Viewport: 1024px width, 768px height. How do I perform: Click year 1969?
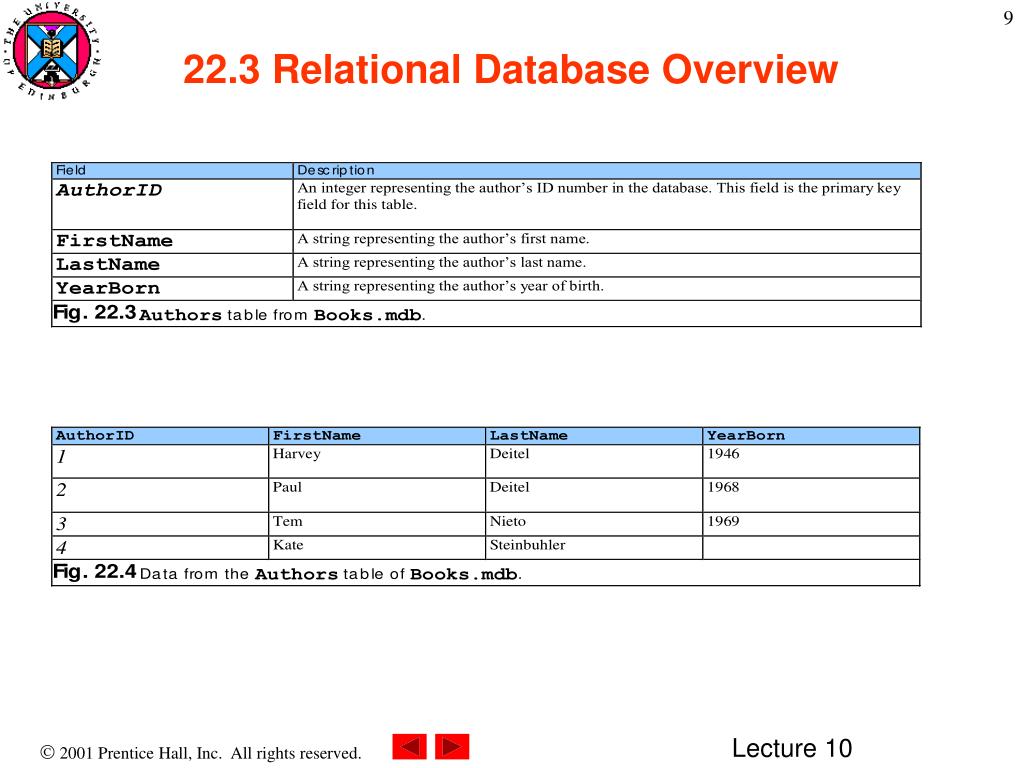[x=723, y=521]
